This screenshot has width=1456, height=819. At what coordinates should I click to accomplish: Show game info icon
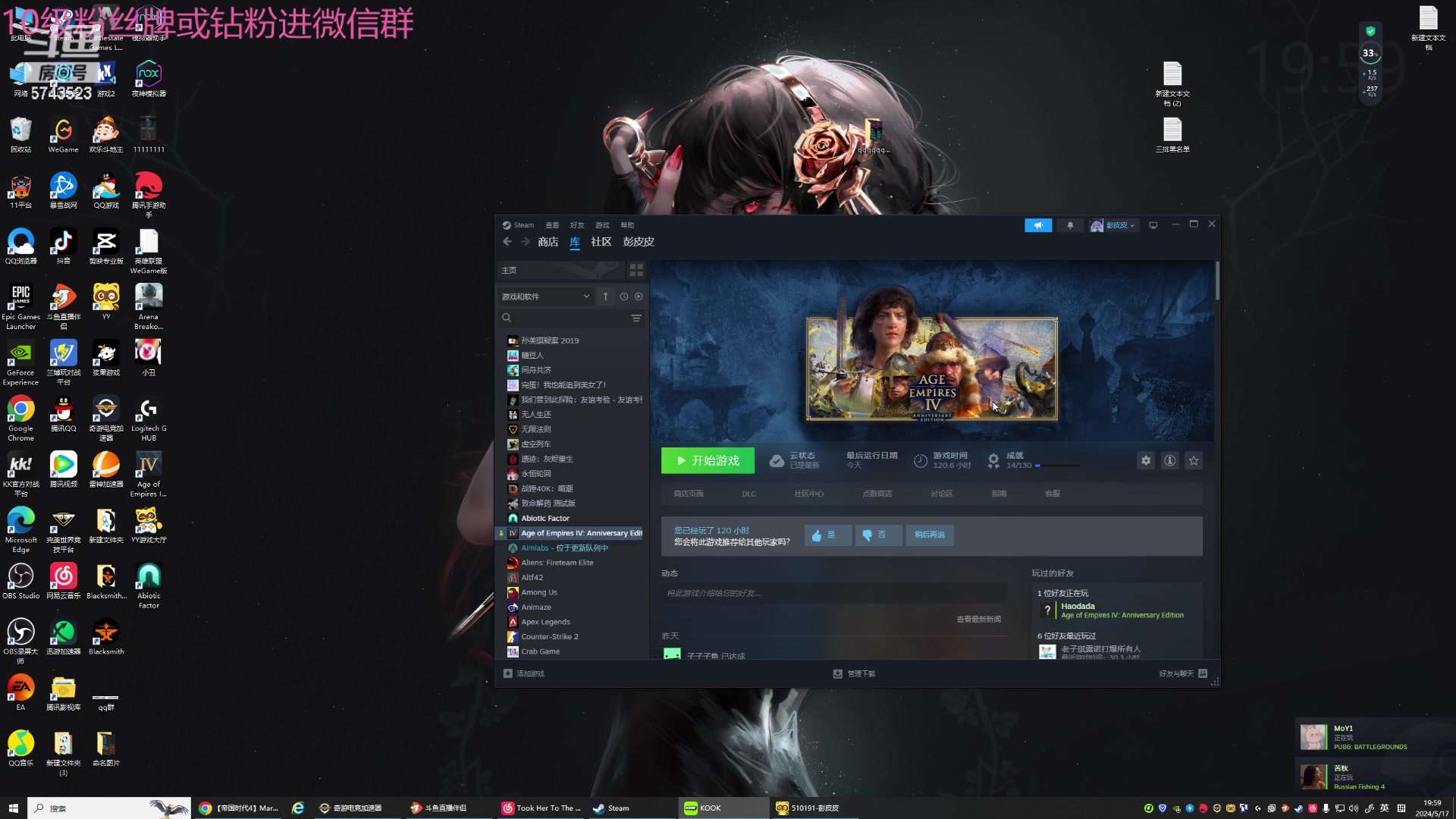tap(1169, 460)
